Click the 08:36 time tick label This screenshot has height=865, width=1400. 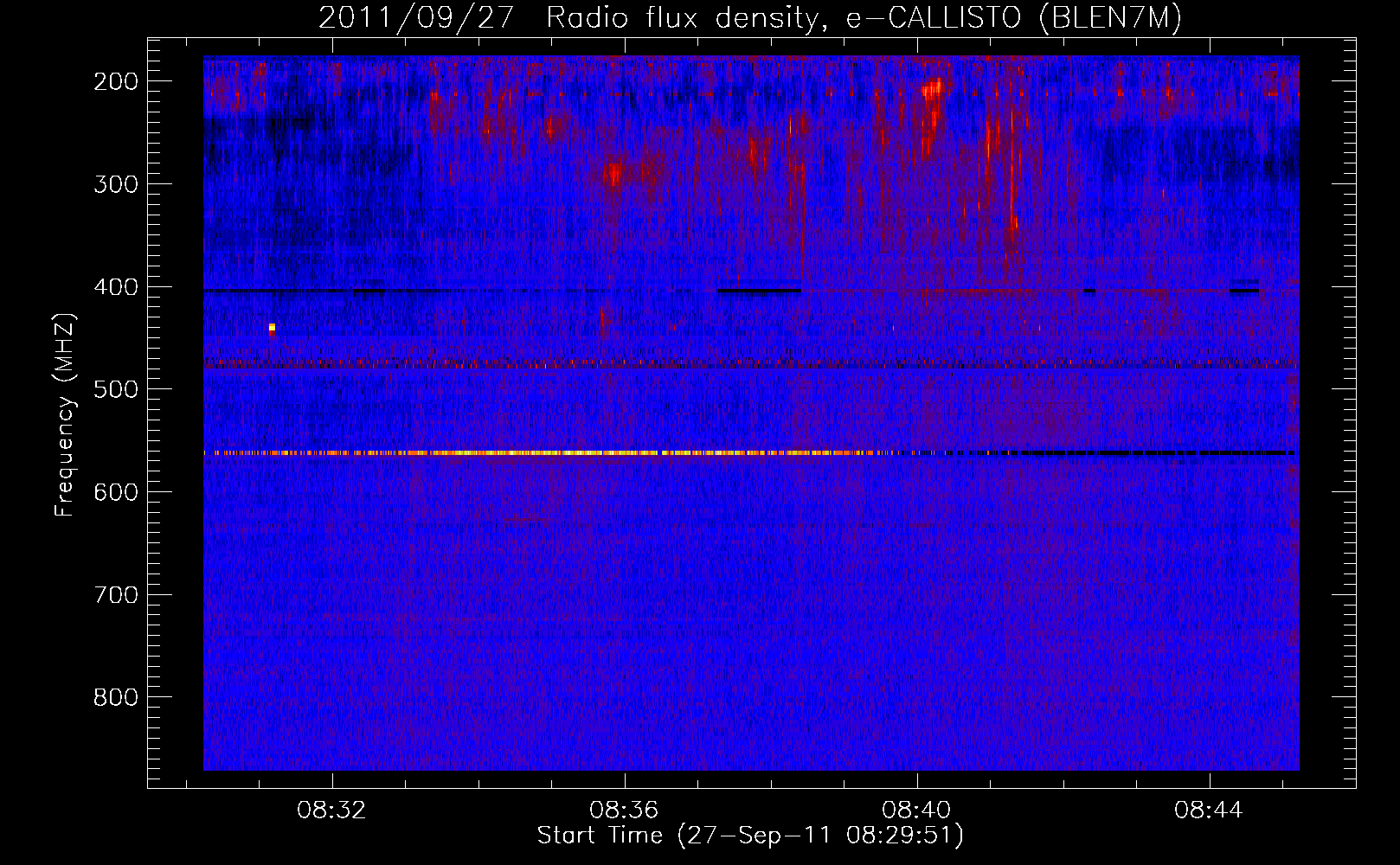point(624,811)
